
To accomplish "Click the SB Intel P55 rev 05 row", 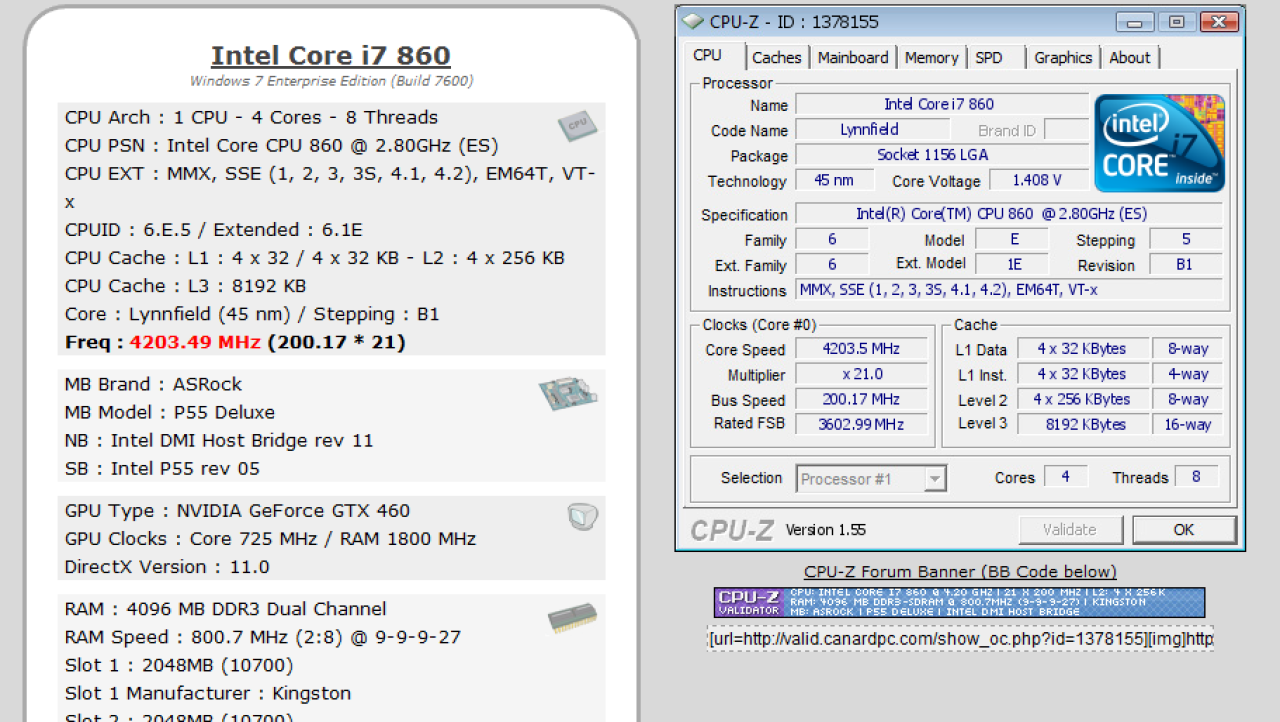I will pos(163,468).
